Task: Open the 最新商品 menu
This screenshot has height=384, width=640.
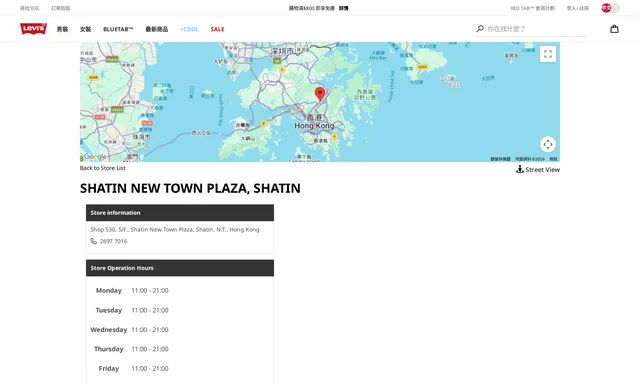Action: [x=157, y=29]
